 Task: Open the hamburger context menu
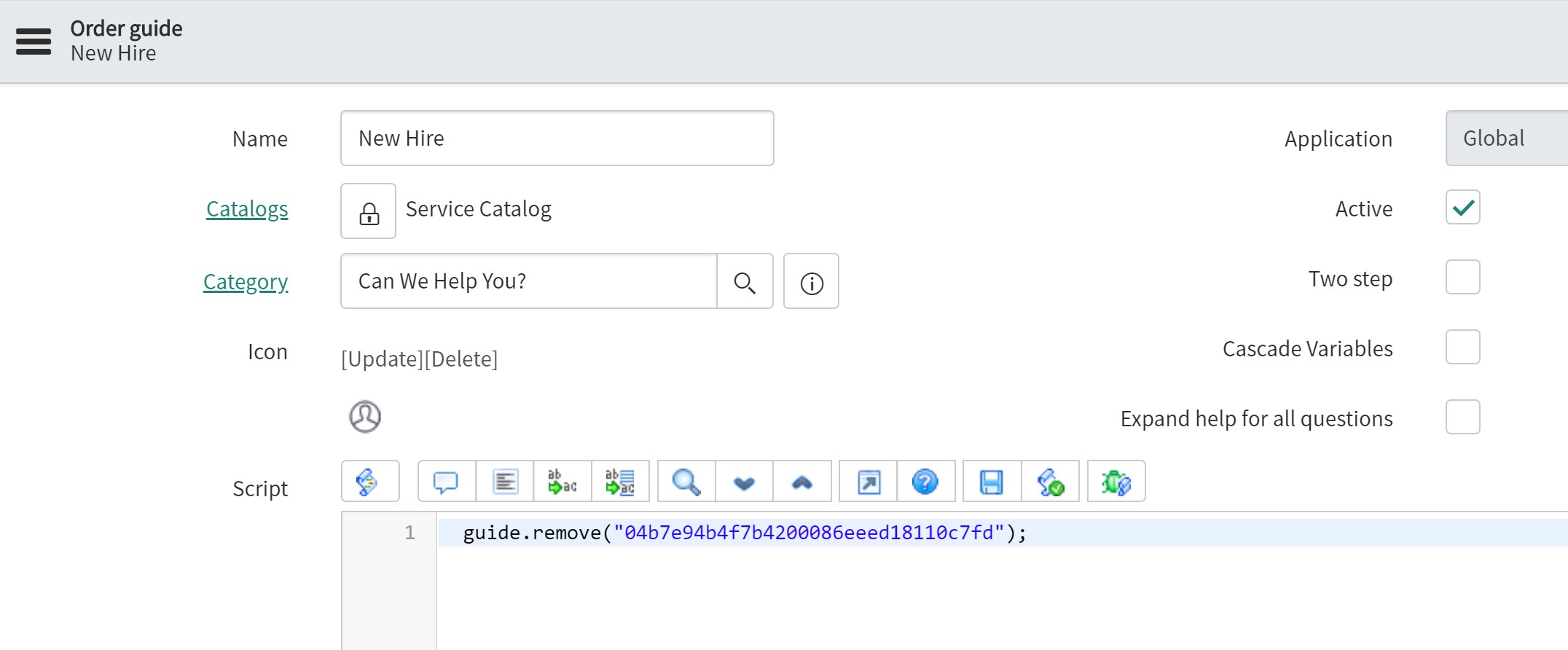34,42
